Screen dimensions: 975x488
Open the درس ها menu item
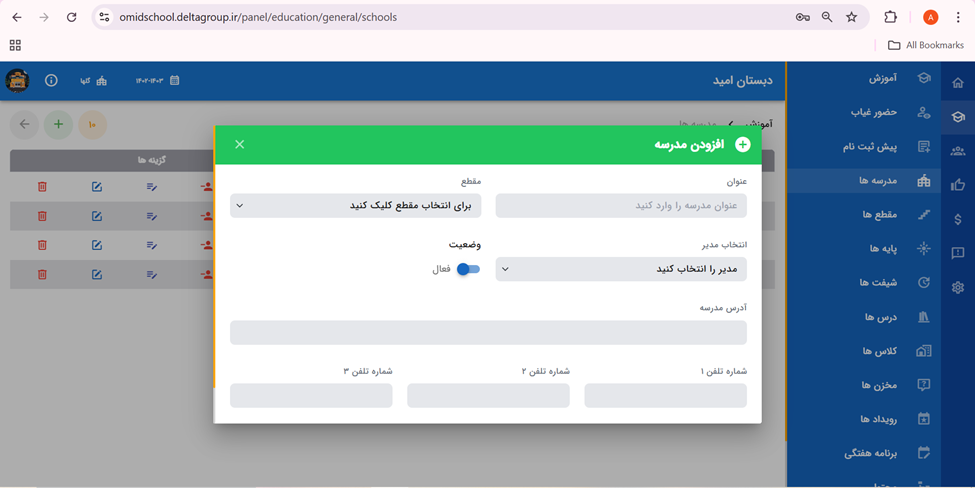coord(864,317)
